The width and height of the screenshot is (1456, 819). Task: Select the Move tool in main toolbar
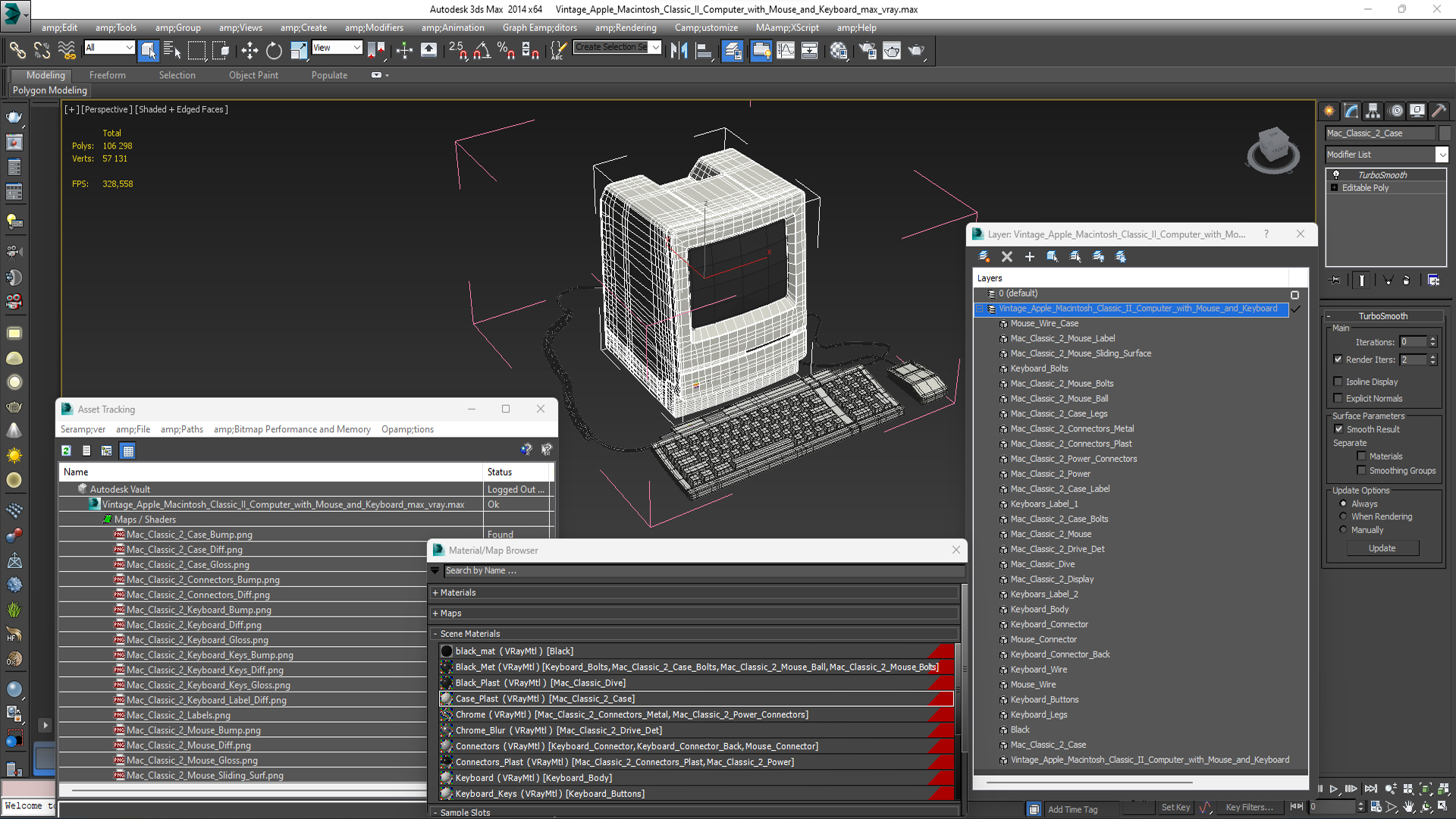(x=249, y=51)
